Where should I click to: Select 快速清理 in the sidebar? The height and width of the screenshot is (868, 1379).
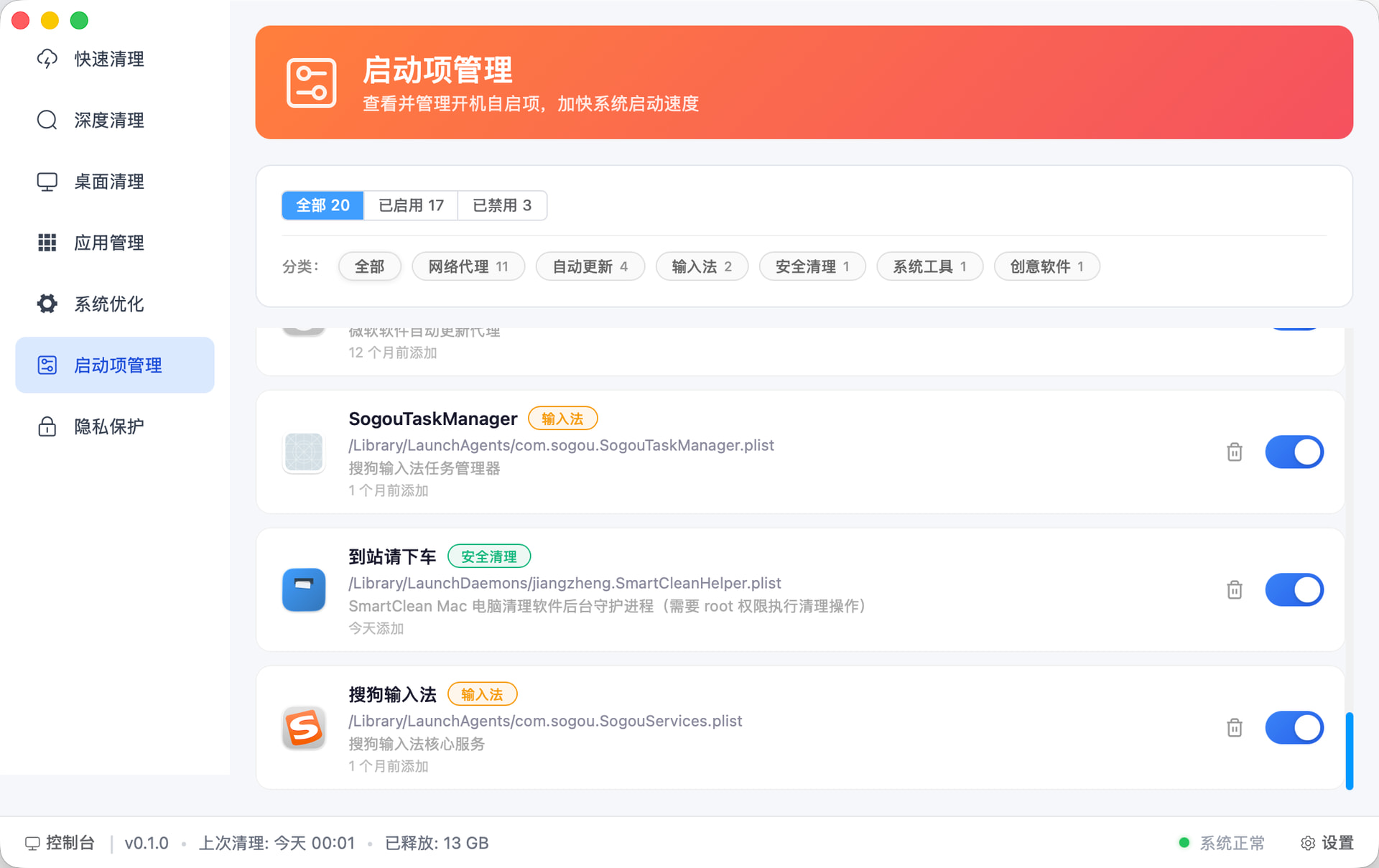click(108, 59)
